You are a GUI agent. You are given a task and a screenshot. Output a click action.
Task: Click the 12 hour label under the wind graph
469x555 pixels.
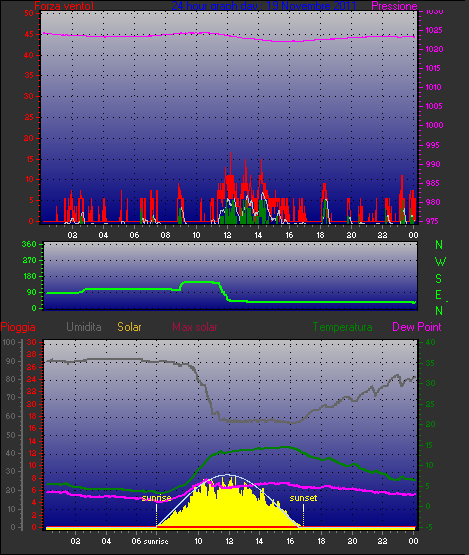(x=227, y=235)
